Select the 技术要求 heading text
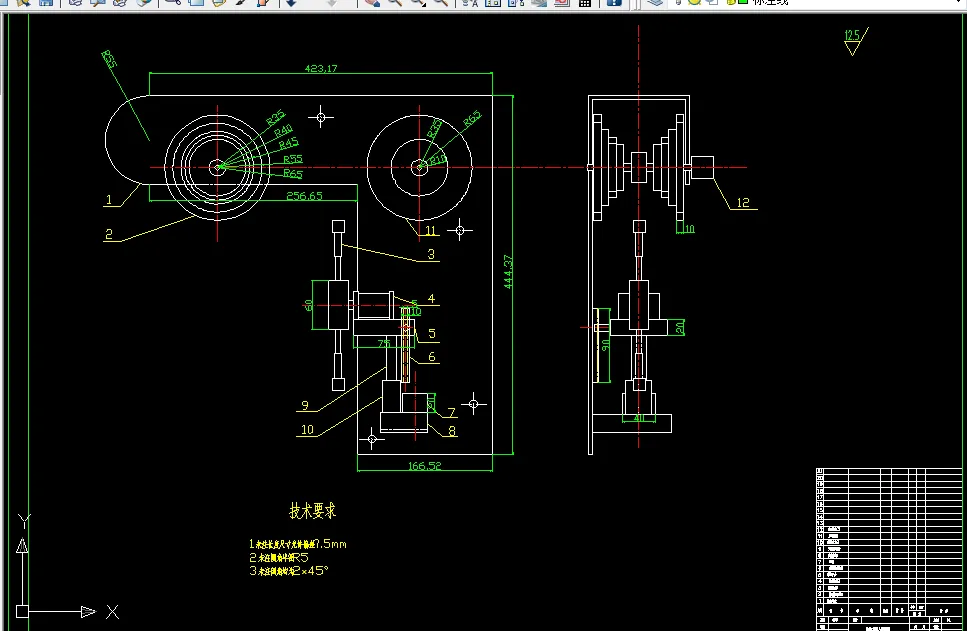Image resolution: width=967 pixels, height=631 pixels. click(x=313, y=511)
